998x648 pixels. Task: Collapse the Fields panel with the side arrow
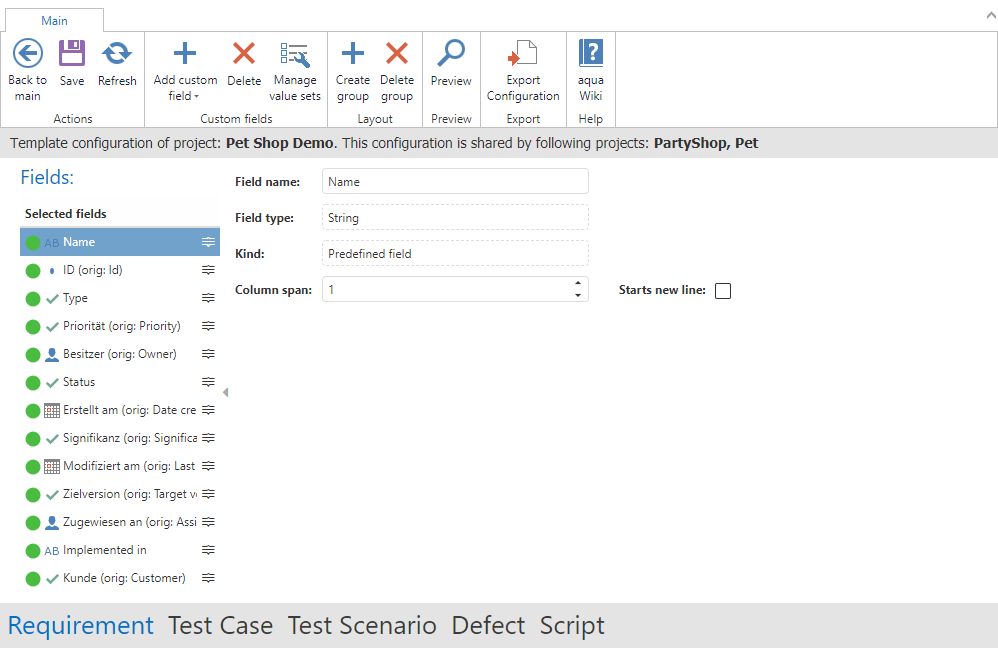225,392
